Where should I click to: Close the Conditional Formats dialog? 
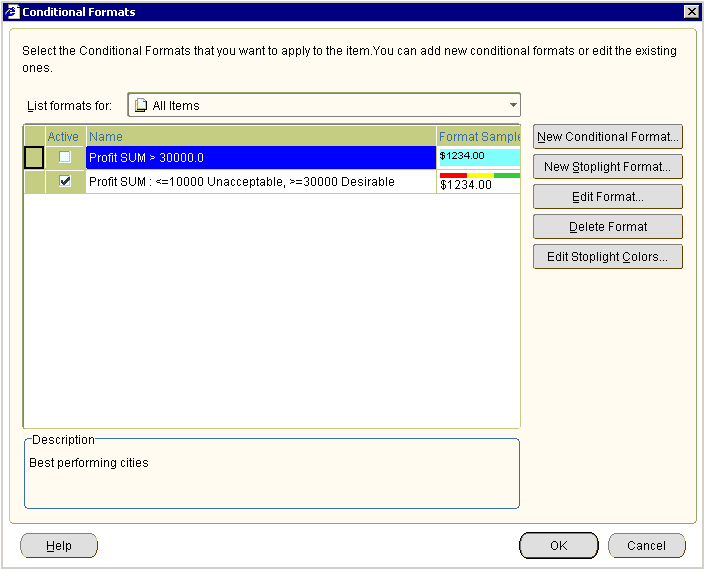pyautogui.click(x=691, y=12)
